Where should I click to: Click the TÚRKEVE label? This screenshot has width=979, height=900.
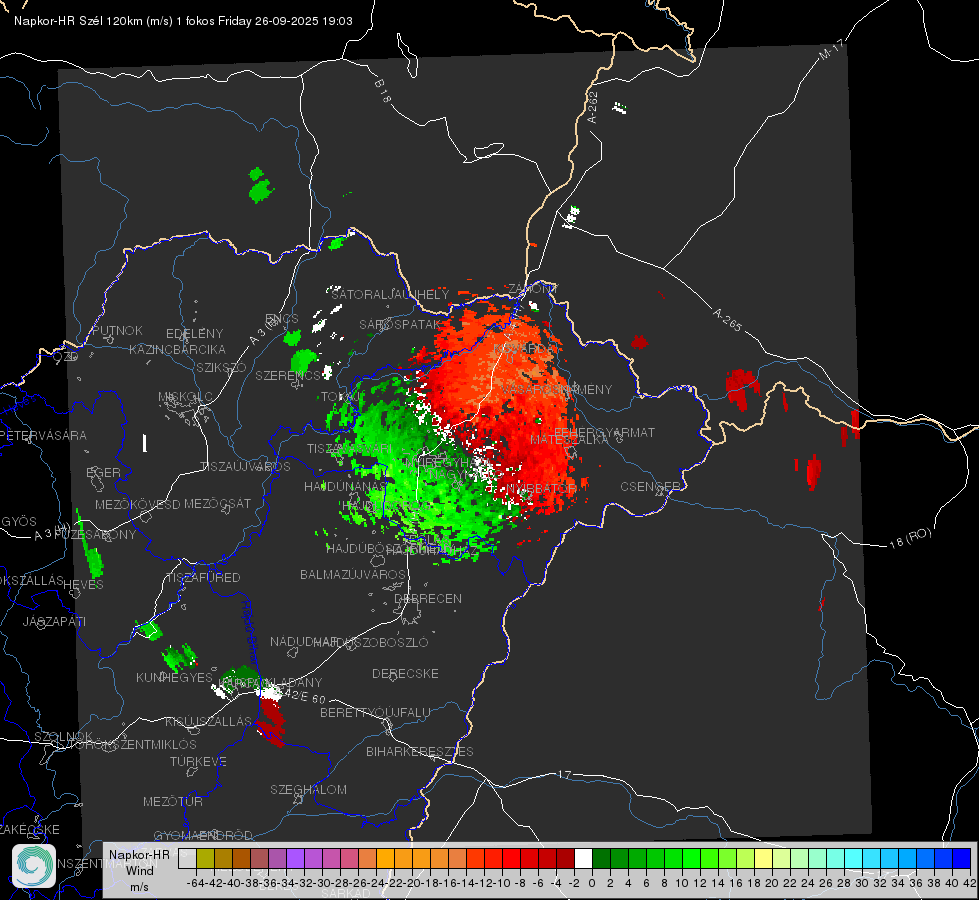pyautogui.click(x=198, y=761)
